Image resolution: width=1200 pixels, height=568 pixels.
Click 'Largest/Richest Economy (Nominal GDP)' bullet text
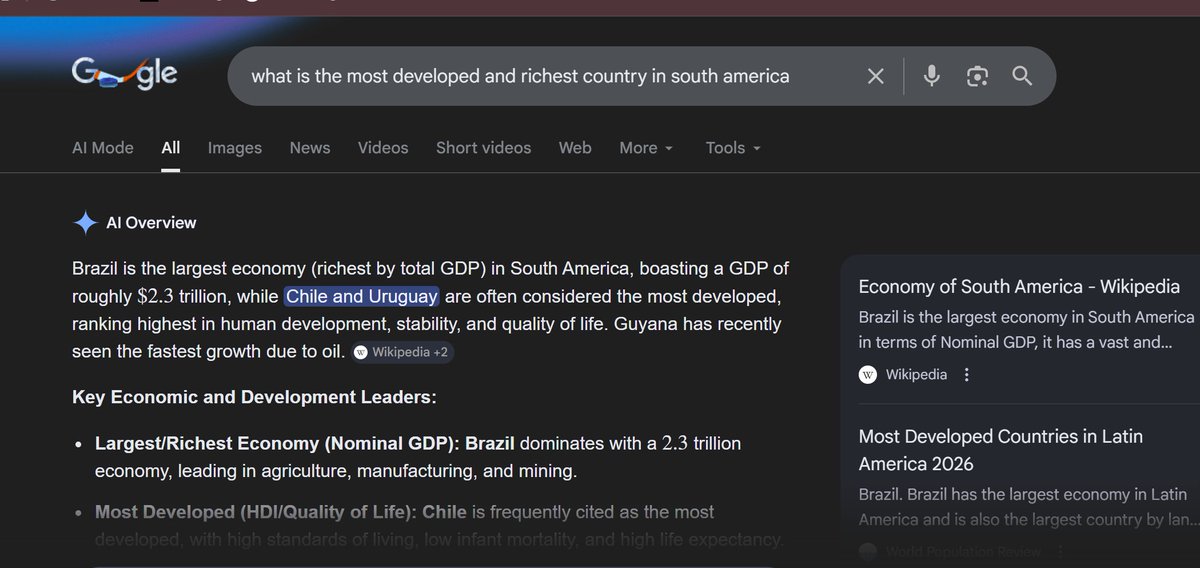point(277,442)
